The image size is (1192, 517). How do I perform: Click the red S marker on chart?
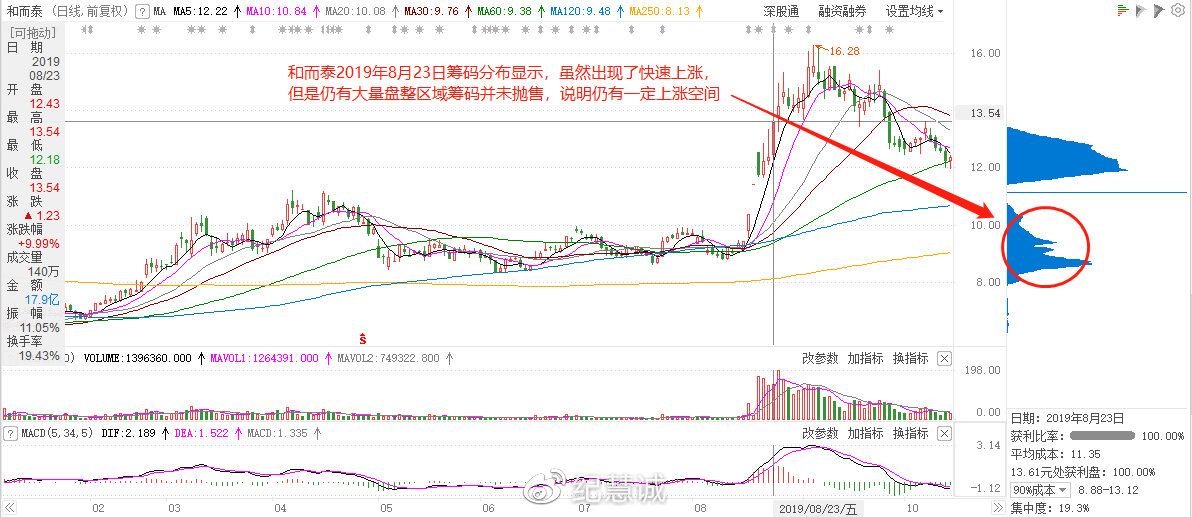tap(364, 330)
